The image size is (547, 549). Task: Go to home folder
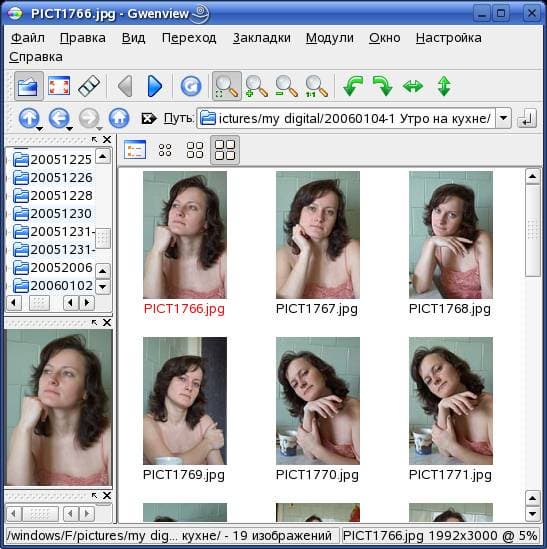pyautogui.click(x=119, y=118)
